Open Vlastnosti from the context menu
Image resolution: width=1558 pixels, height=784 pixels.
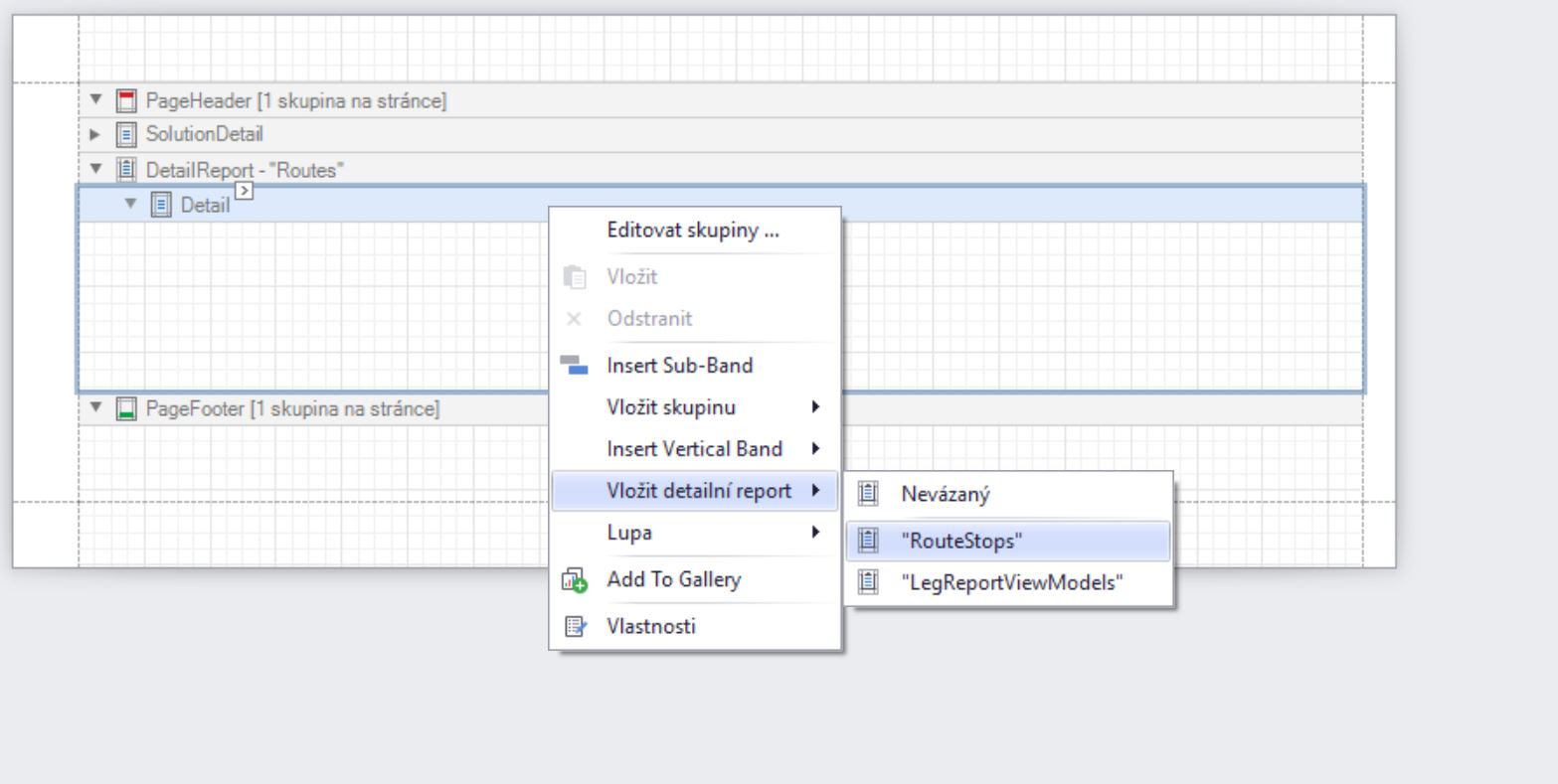tap(696, 627)
